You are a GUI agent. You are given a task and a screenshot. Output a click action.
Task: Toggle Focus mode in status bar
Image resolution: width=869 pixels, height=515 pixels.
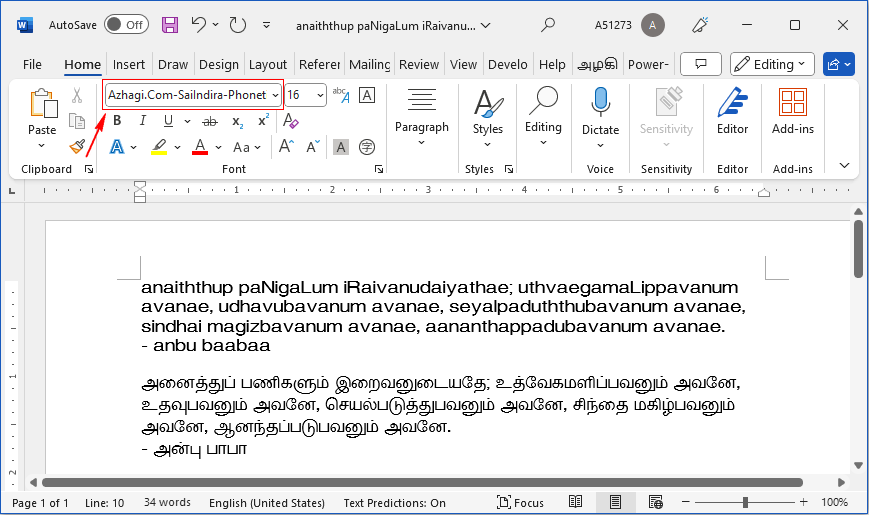520,502
